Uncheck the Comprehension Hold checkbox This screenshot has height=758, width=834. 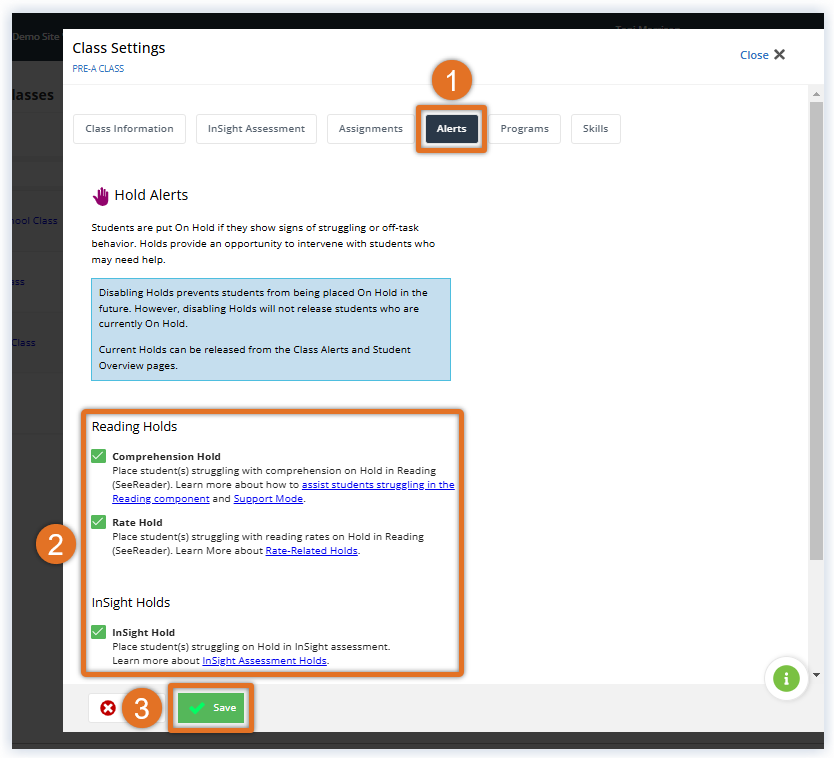coord(98,456)
